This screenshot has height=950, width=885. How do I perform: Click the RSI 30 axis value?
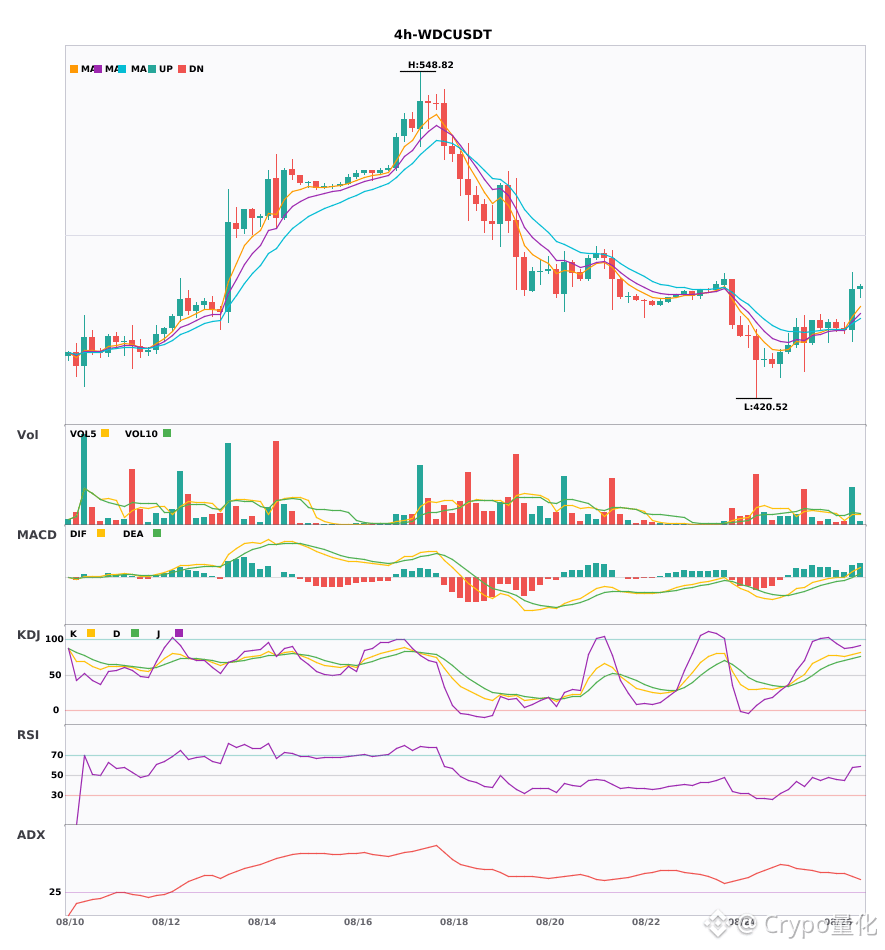coord(57,795)
